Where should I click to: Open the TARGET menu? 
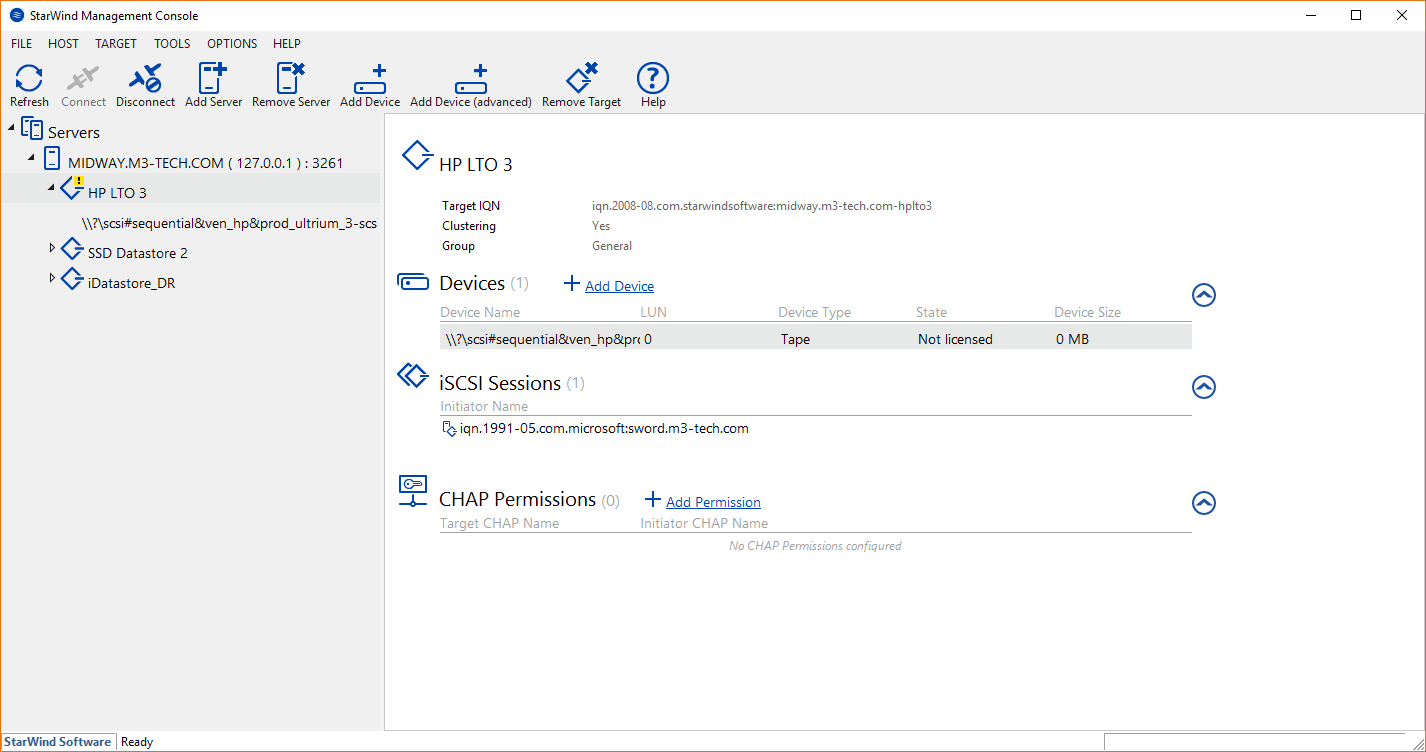point(116,44)
